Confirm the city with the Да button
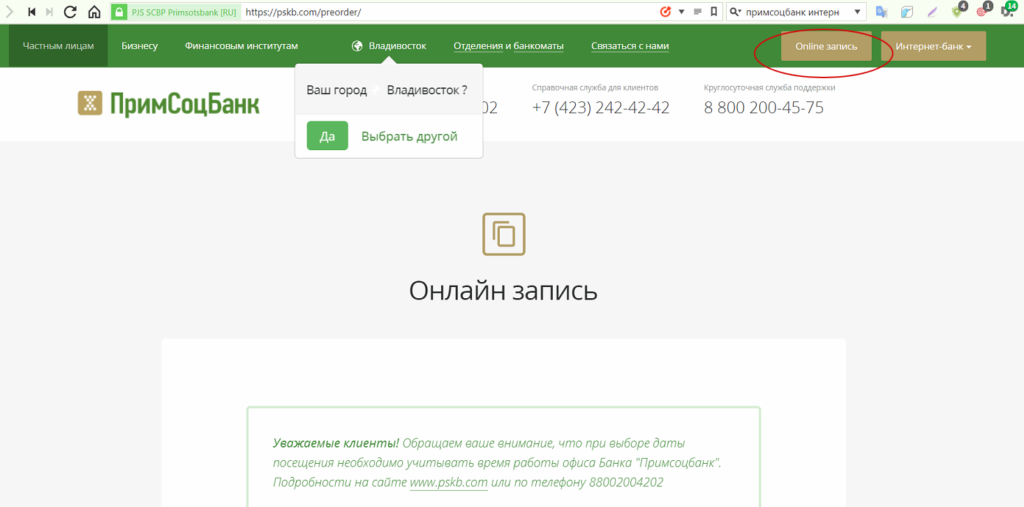This screenshot has height=507, width=1024. pyautogui.click(x=327, y=136)
